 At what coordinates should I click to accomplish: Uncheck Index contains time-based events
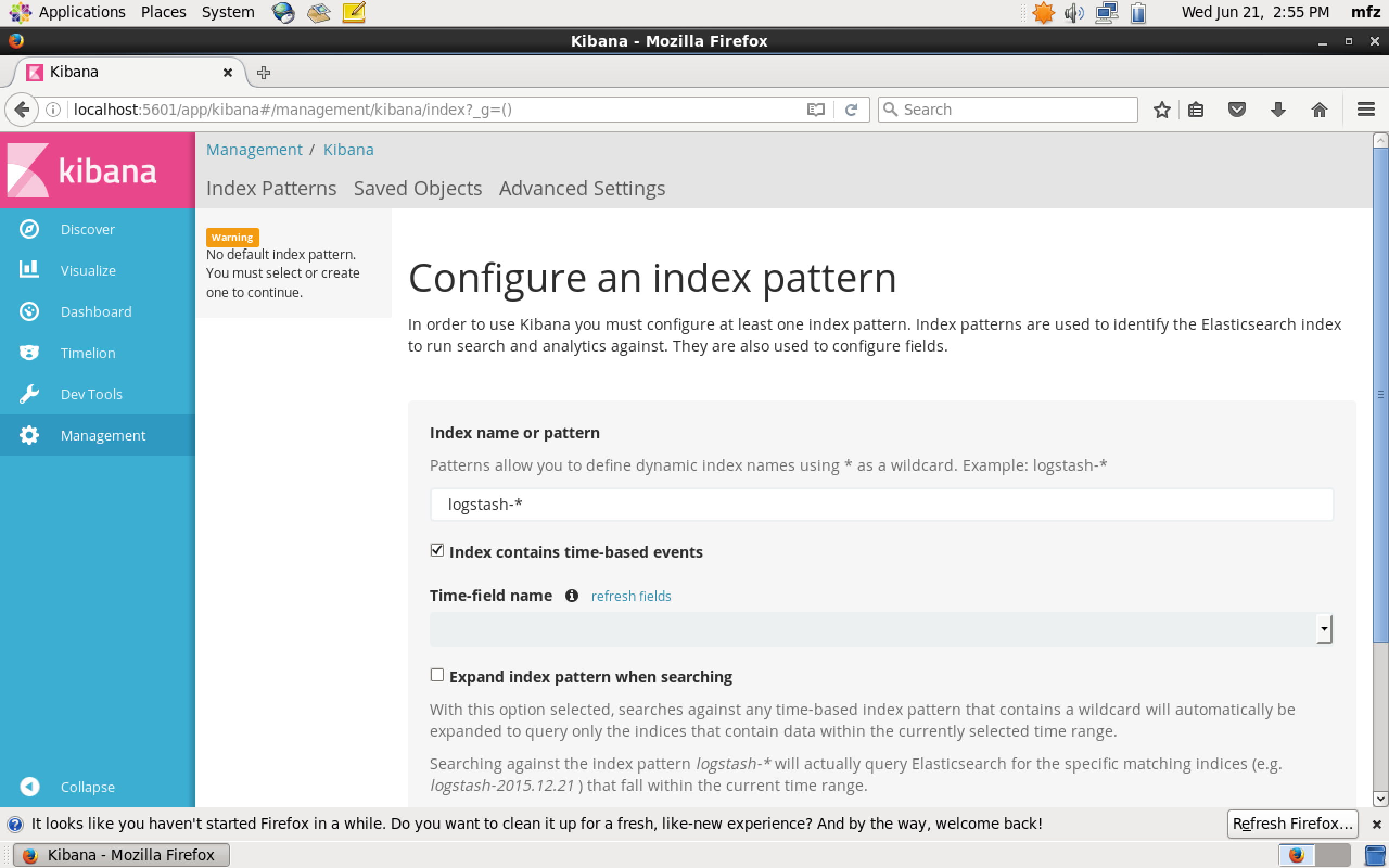437,551
